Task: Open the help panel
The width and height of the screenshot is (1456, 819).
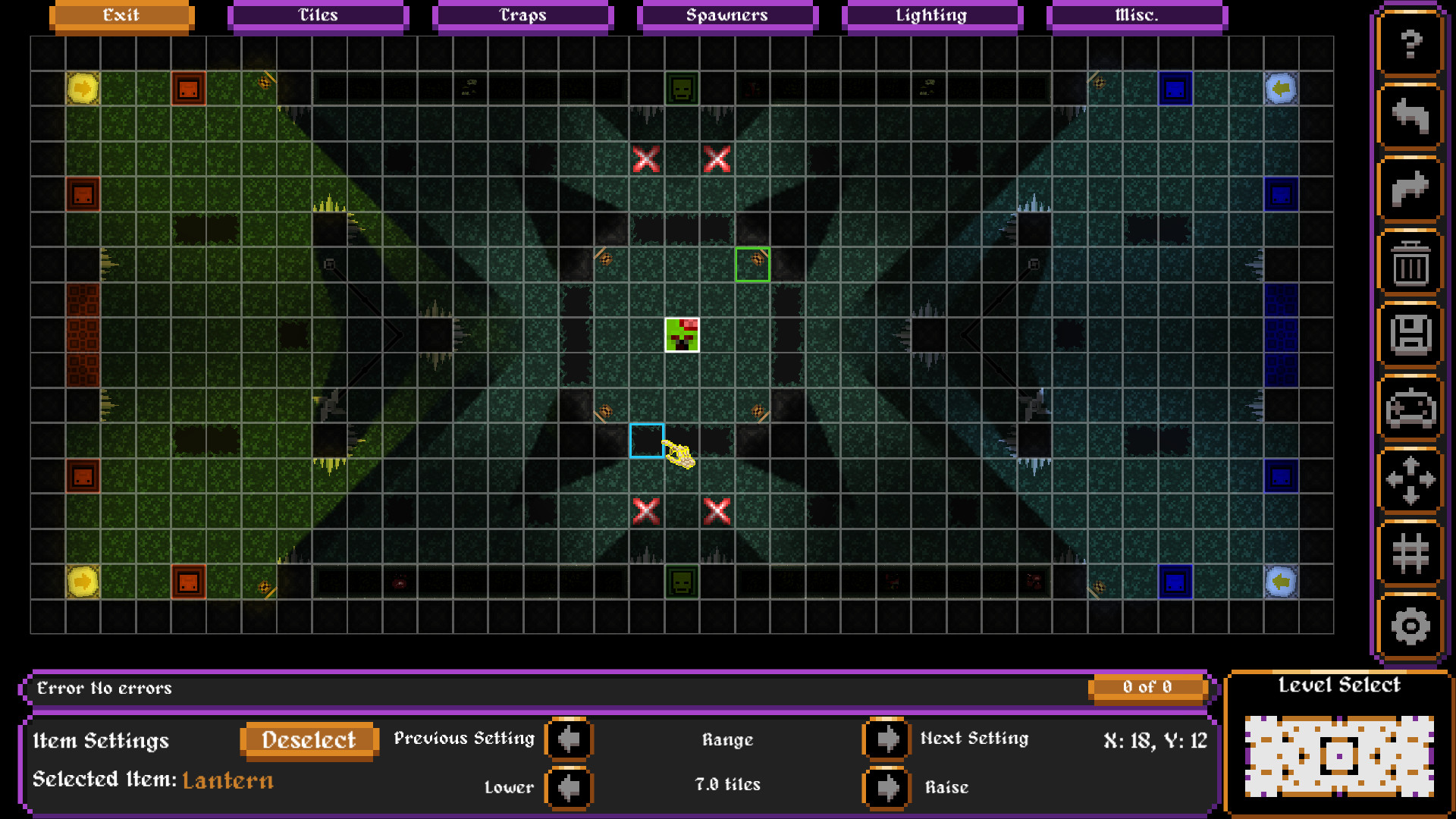Action: [x=1409, y=45]
